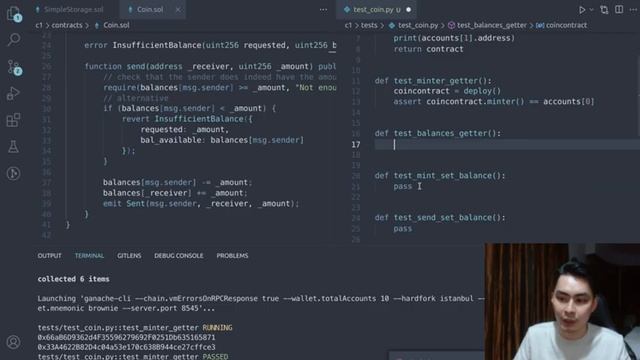This screenshot has width=640, height=360.
Task: Click the function send declaration line
Action: click(210, 66)
